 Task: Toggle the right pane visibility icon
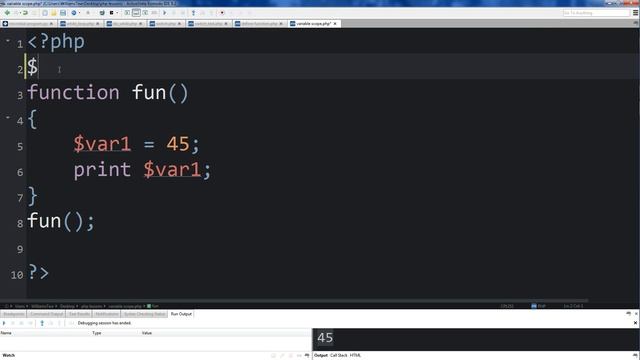tap(145, 13)
